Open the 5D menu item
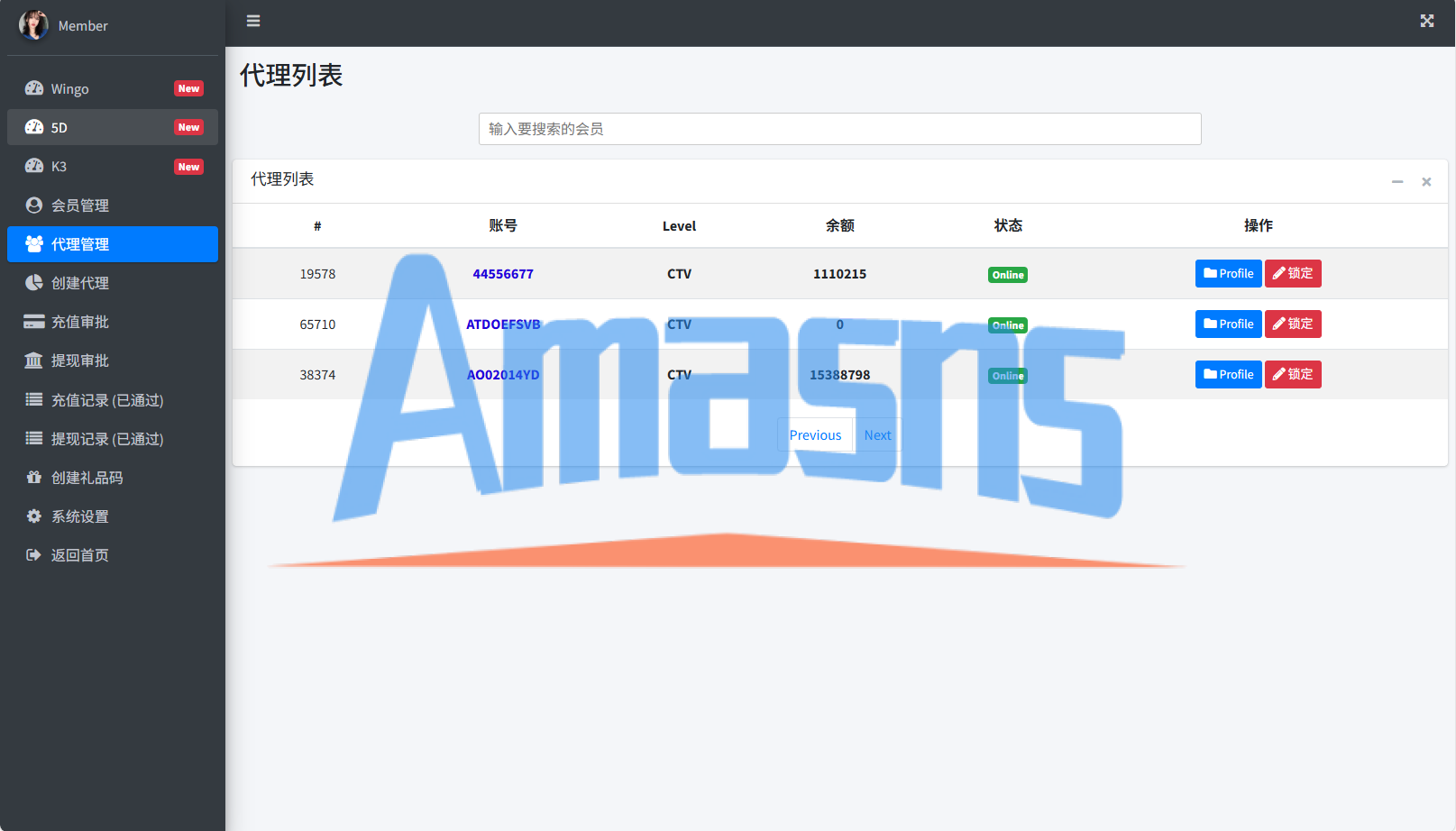1456x831 pixels. coord(113,127)
